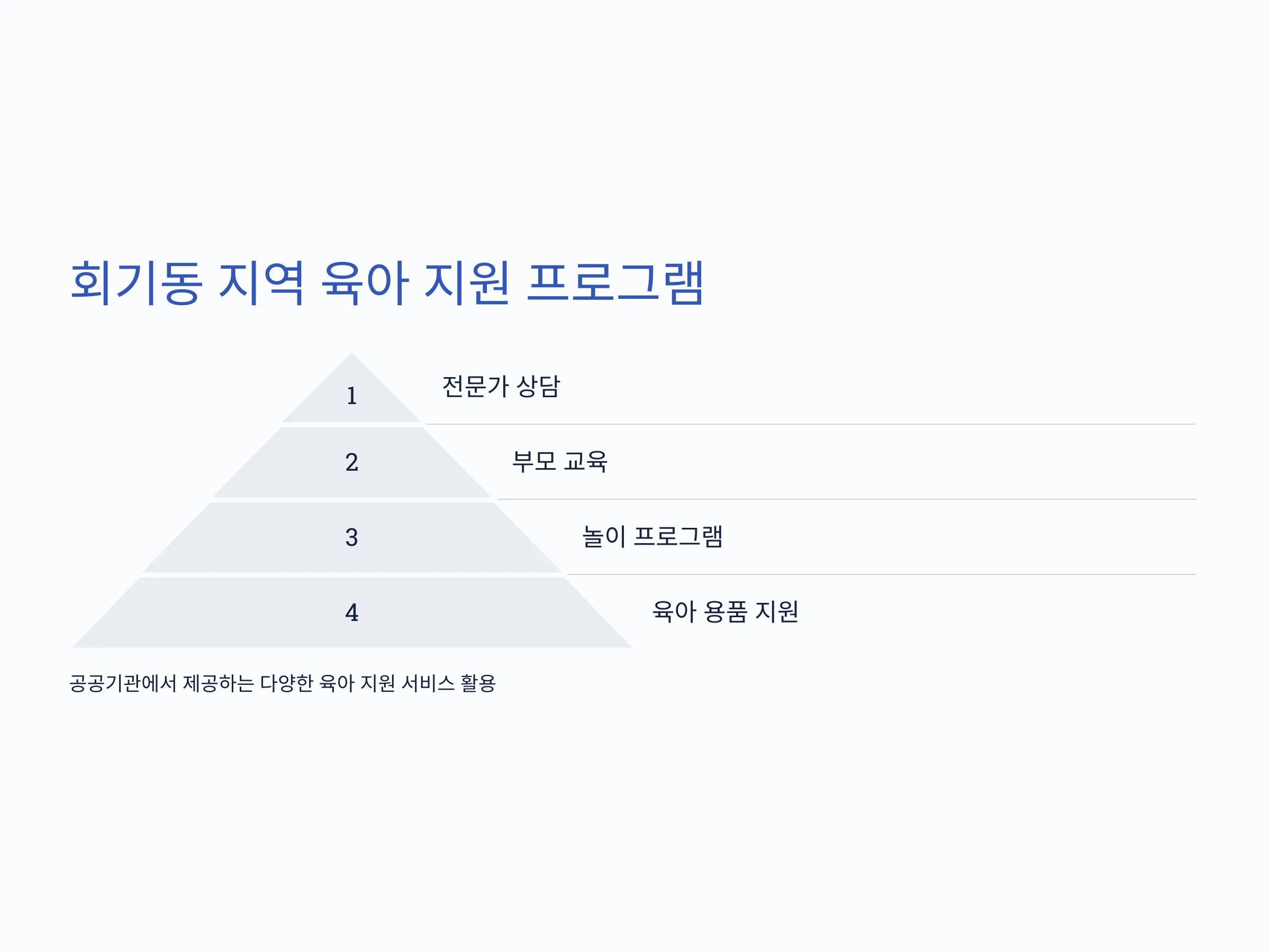Select the word 제공하는 in the caption
Image resolution: width=1270 pixels, height=952 pixels.
[x=218, y=683]
